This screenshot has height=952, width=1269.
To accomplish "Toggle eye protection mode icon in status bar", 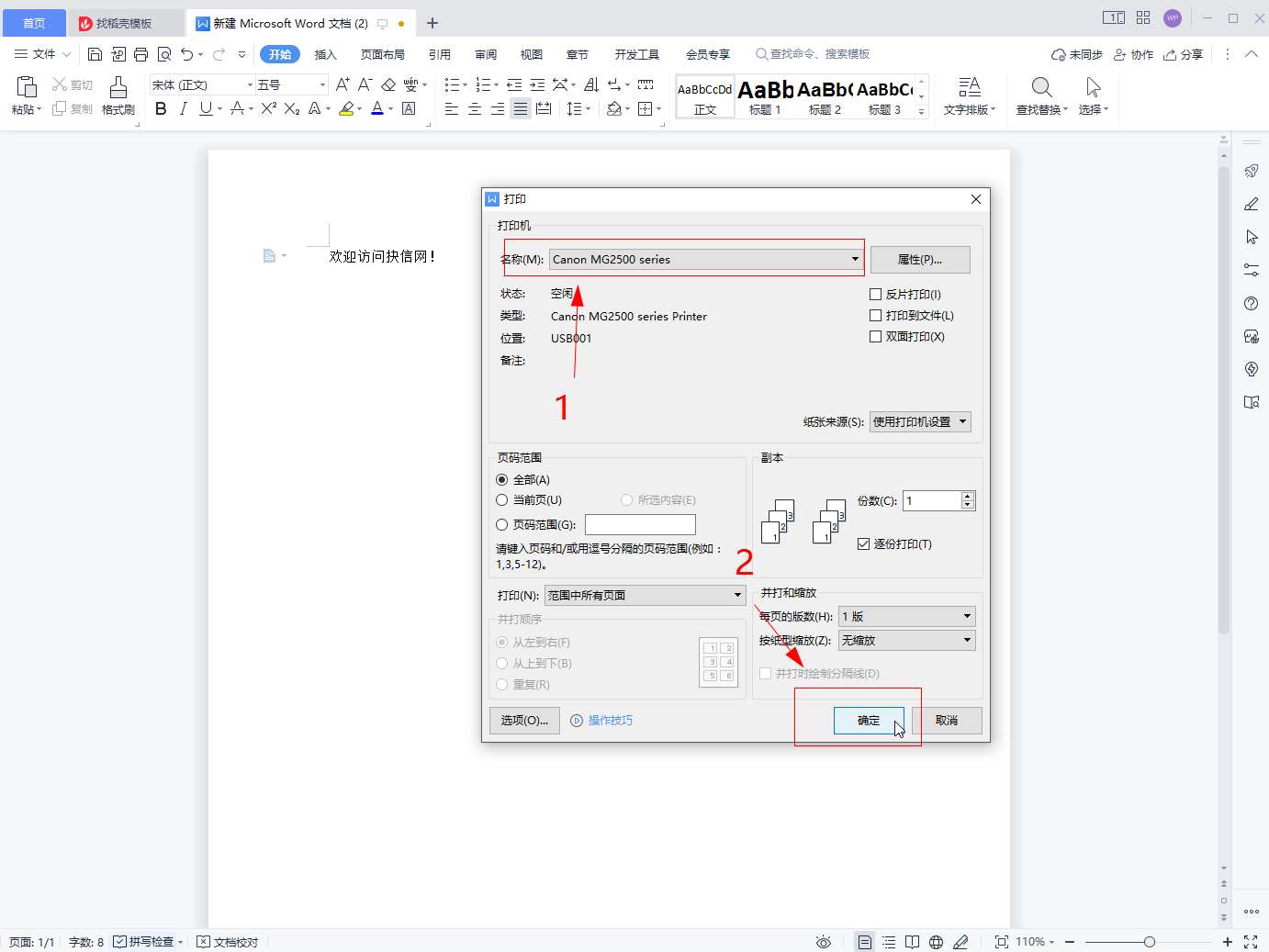I will pyautogui.click(x=824, y=942).
